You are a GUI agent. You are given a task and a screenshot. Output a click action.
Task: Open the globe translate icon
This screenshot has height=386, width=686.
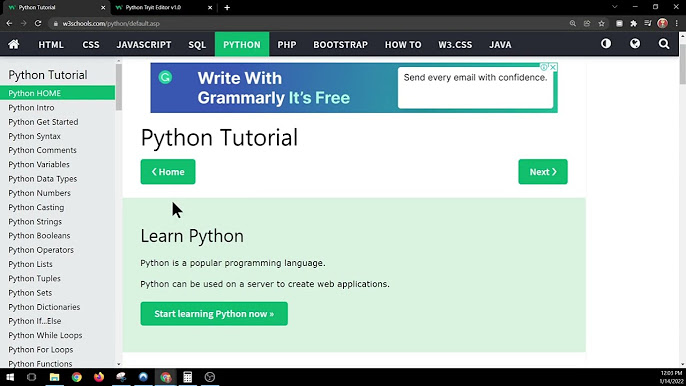point(635,44)
